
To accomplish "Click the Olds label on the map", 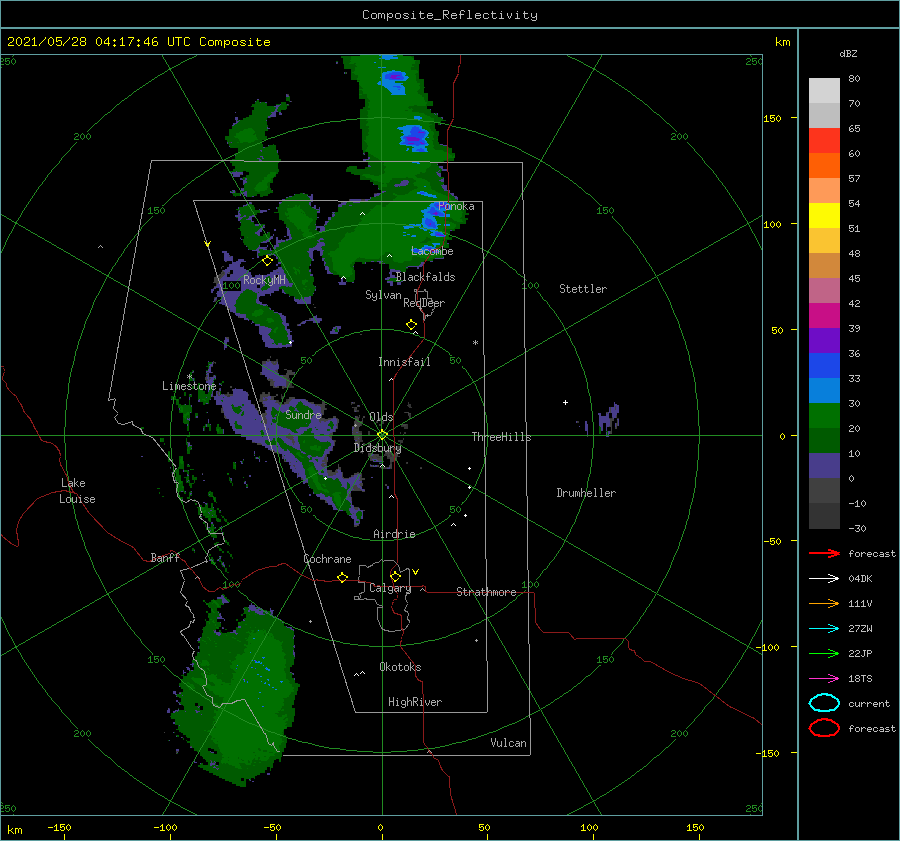I will [381, 417].
